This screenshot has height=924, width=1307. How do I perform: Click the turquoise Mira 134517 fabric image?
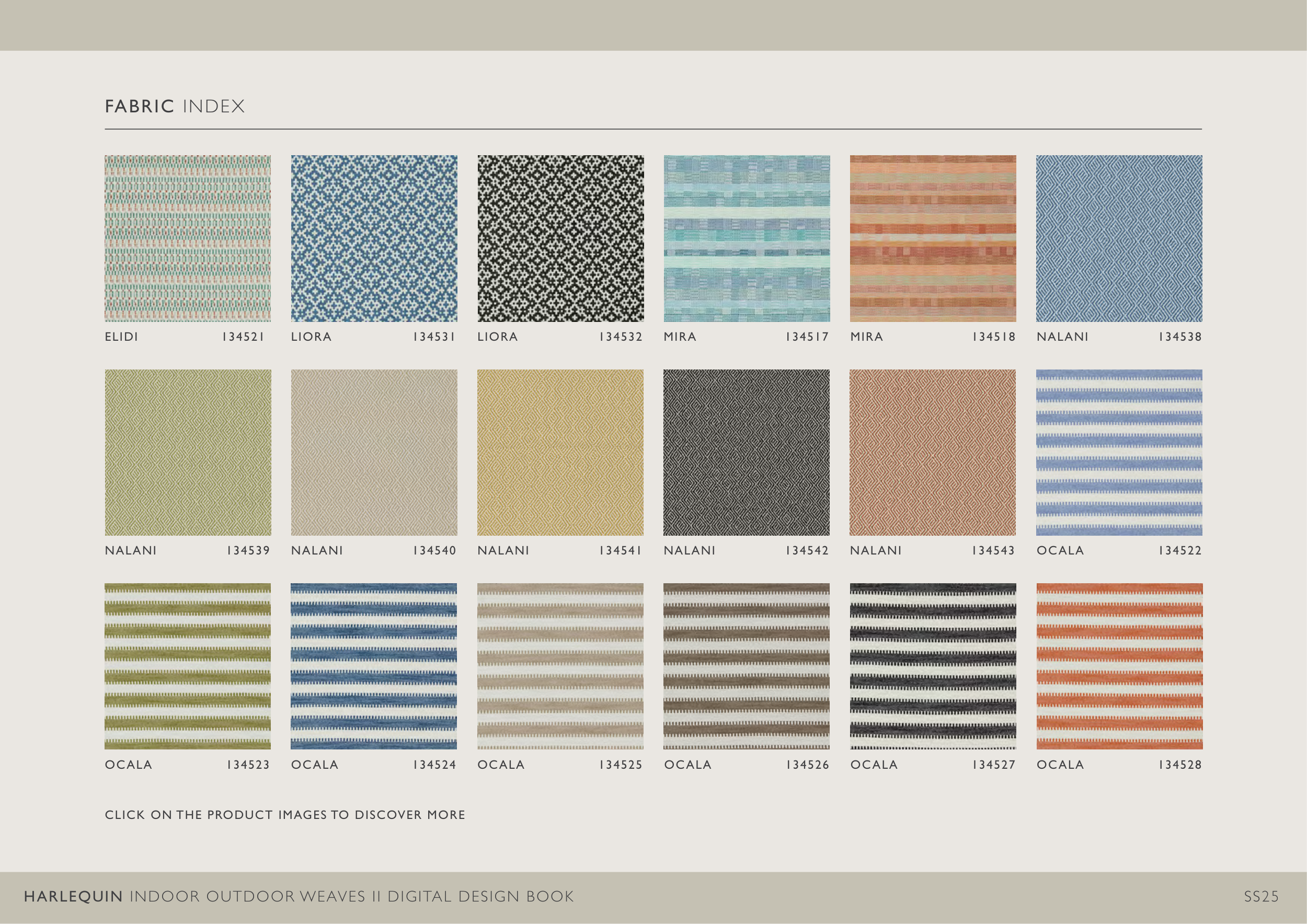pyautogui.click(x=746, y=238)
